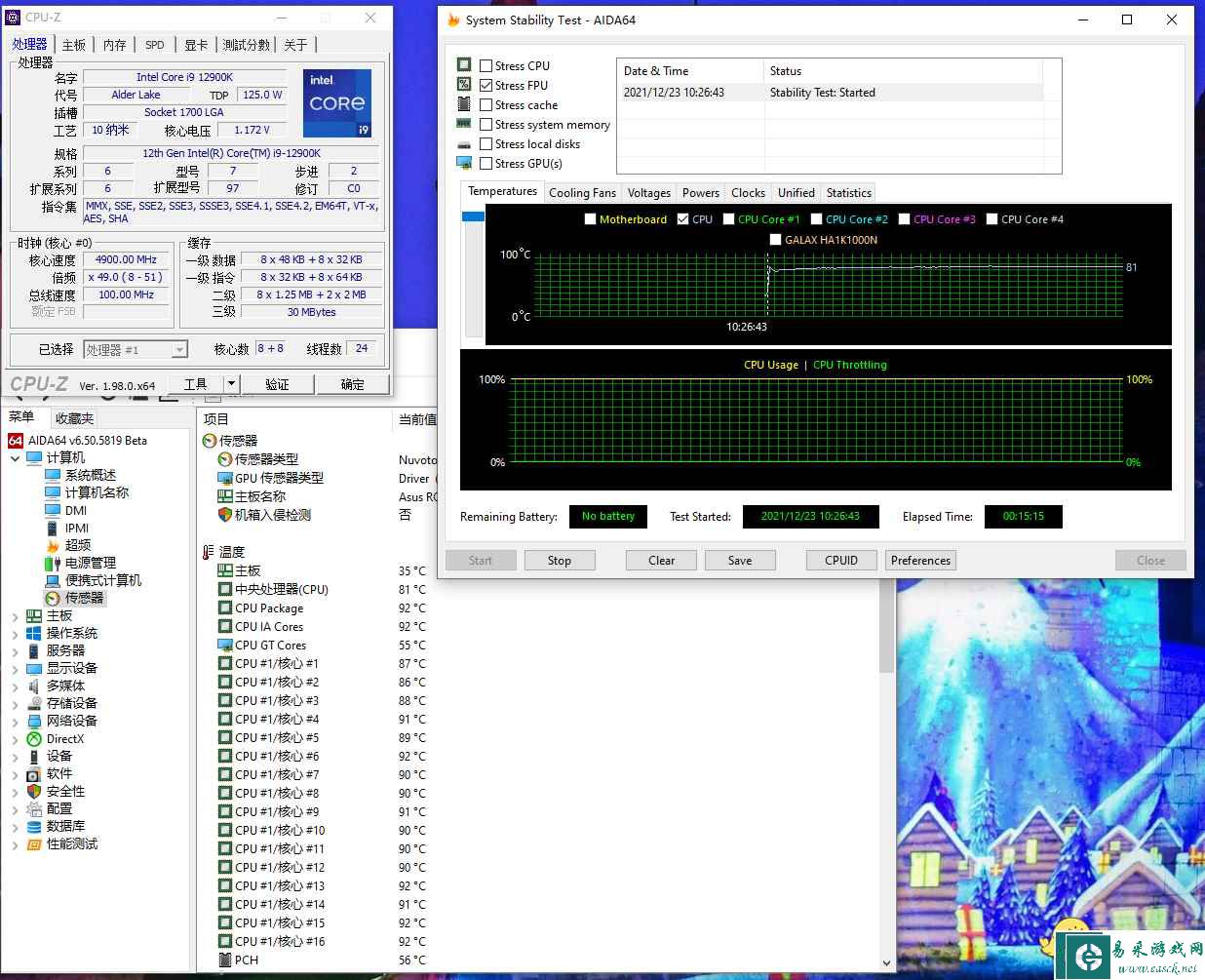This screenshot has width=1205, height=980.
Task: Open the 测试分数 tab in CPU-Z
Action: pos(246,45)
